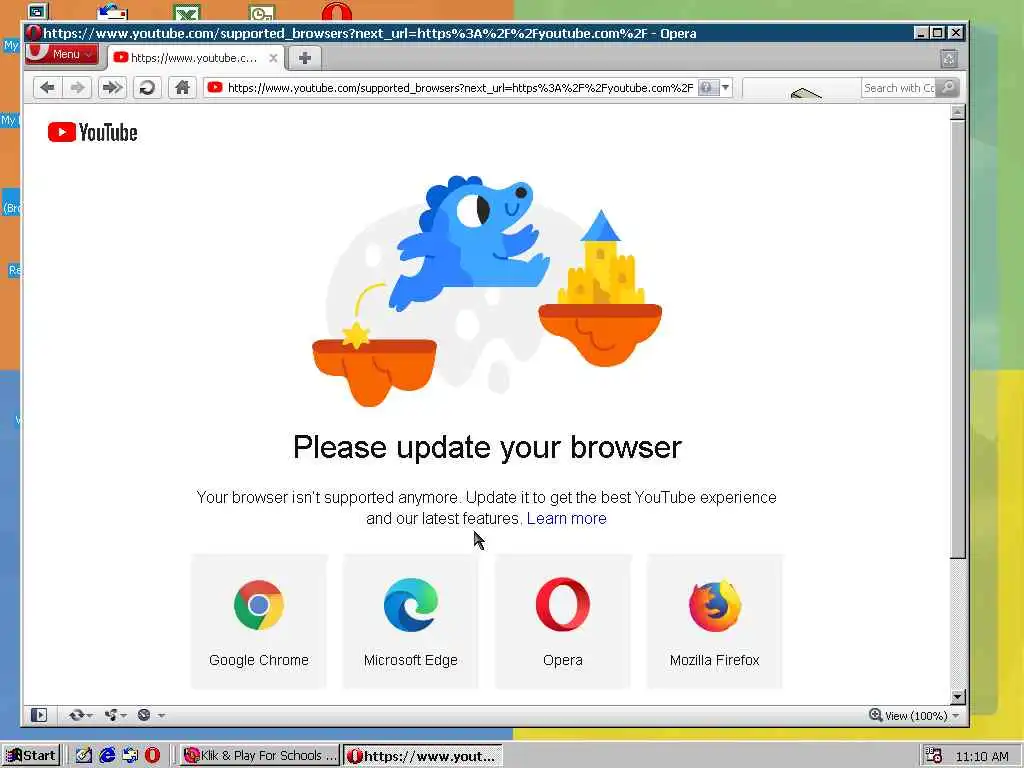Viewport: 1024px width, 768px height.
Task: Select the YouTube browser tab
Action: click(194, 57)
